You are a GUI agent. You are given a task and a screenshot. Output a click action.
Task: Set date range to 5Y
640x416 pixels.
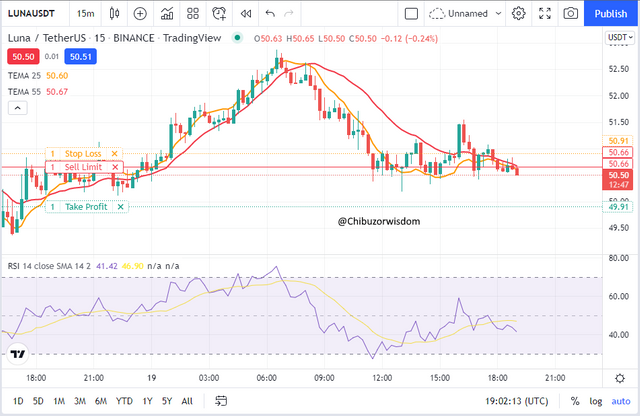click(167, 401)
